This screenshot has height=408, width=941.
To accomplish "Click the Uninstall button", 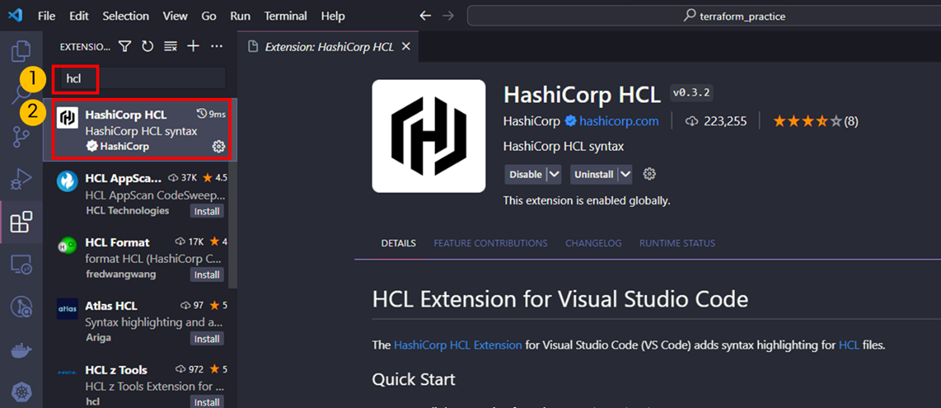I will pyautogui.click(x=594, y=175).
